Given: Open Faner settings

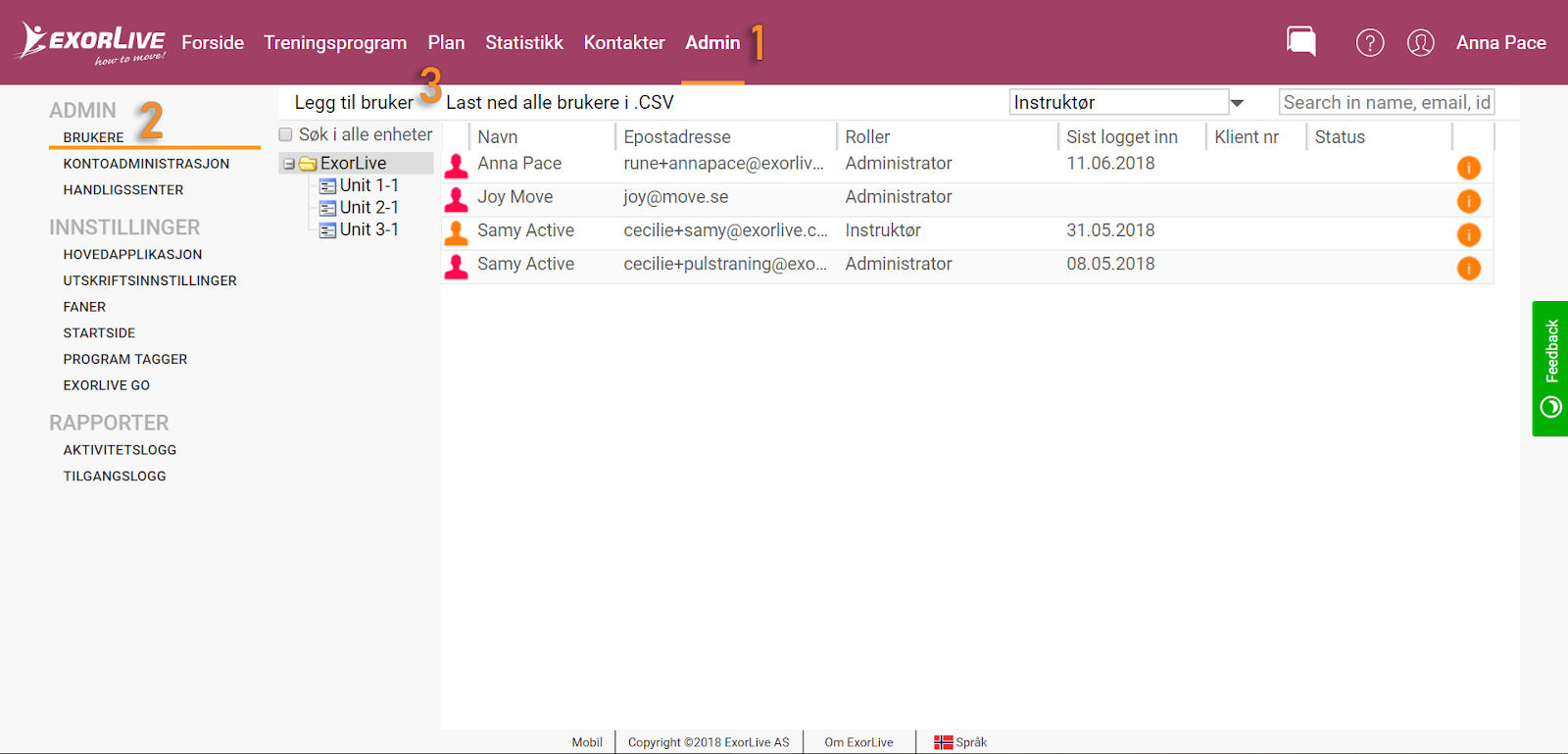Looking at the screenshot, I should [84, 307].
